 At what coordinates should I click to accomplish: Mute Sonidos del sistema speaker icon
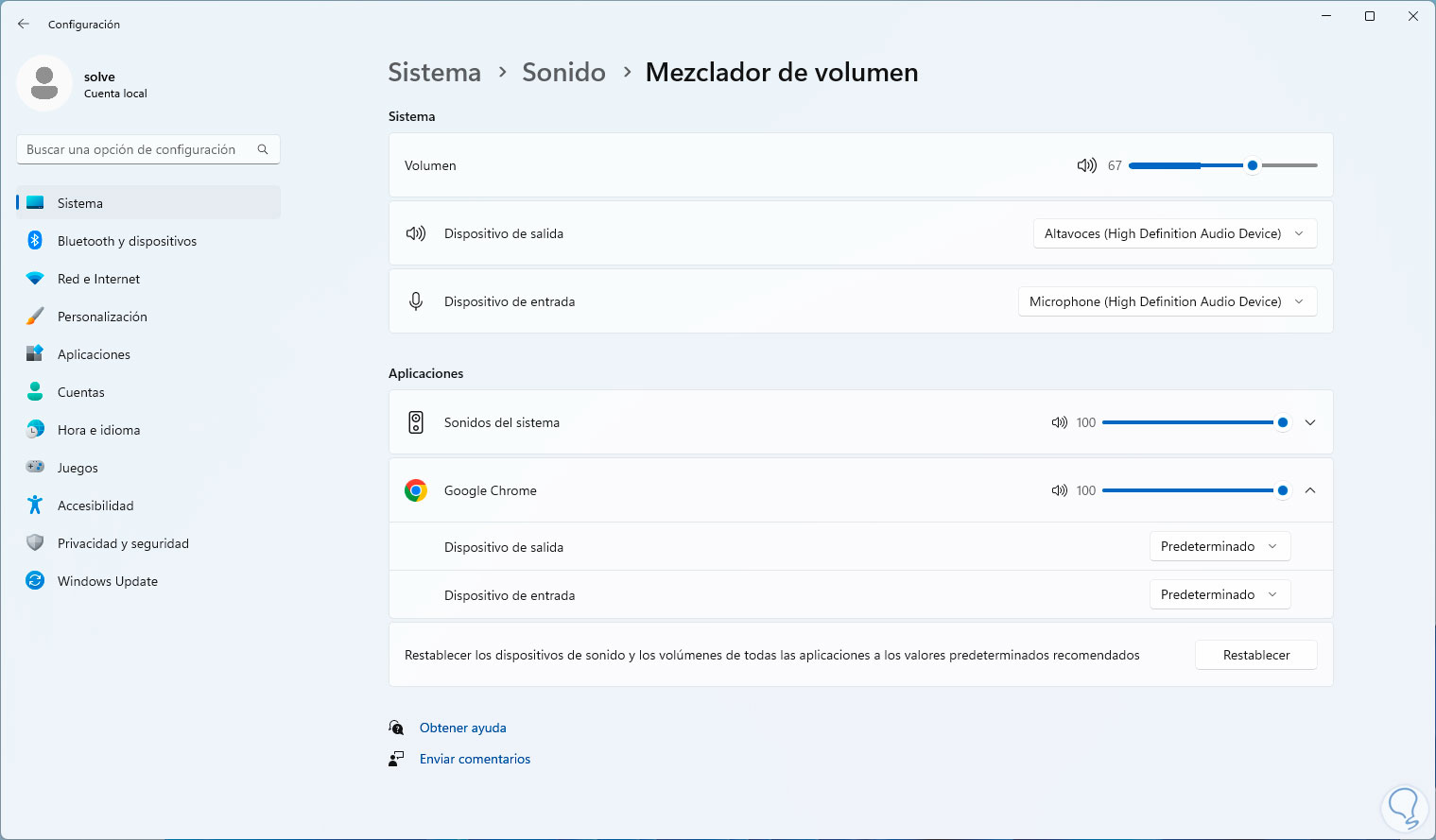pos(1059,422)
